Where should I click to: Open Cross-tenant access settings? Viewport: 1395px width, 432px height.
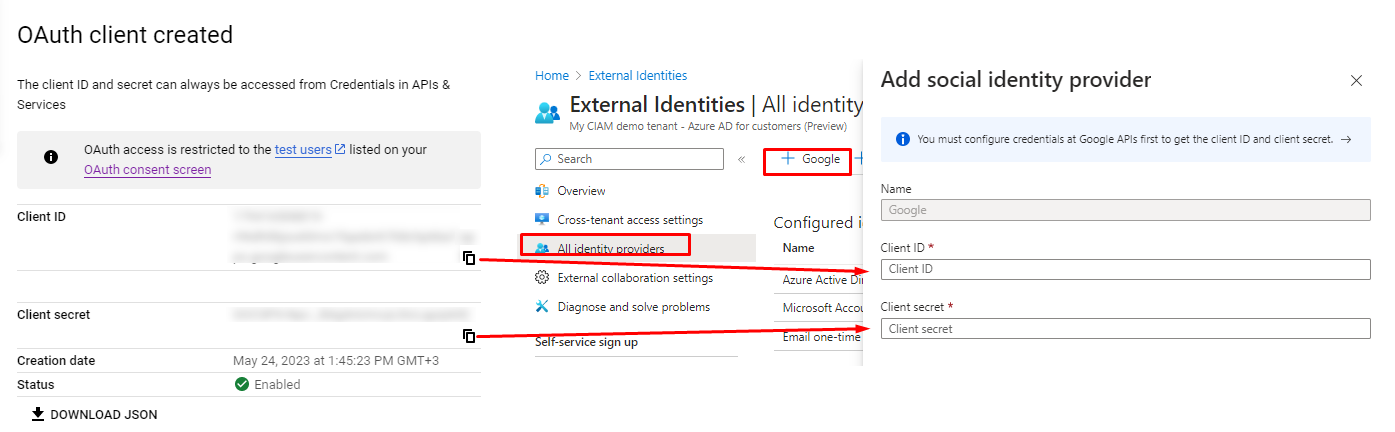click(630, 220)
